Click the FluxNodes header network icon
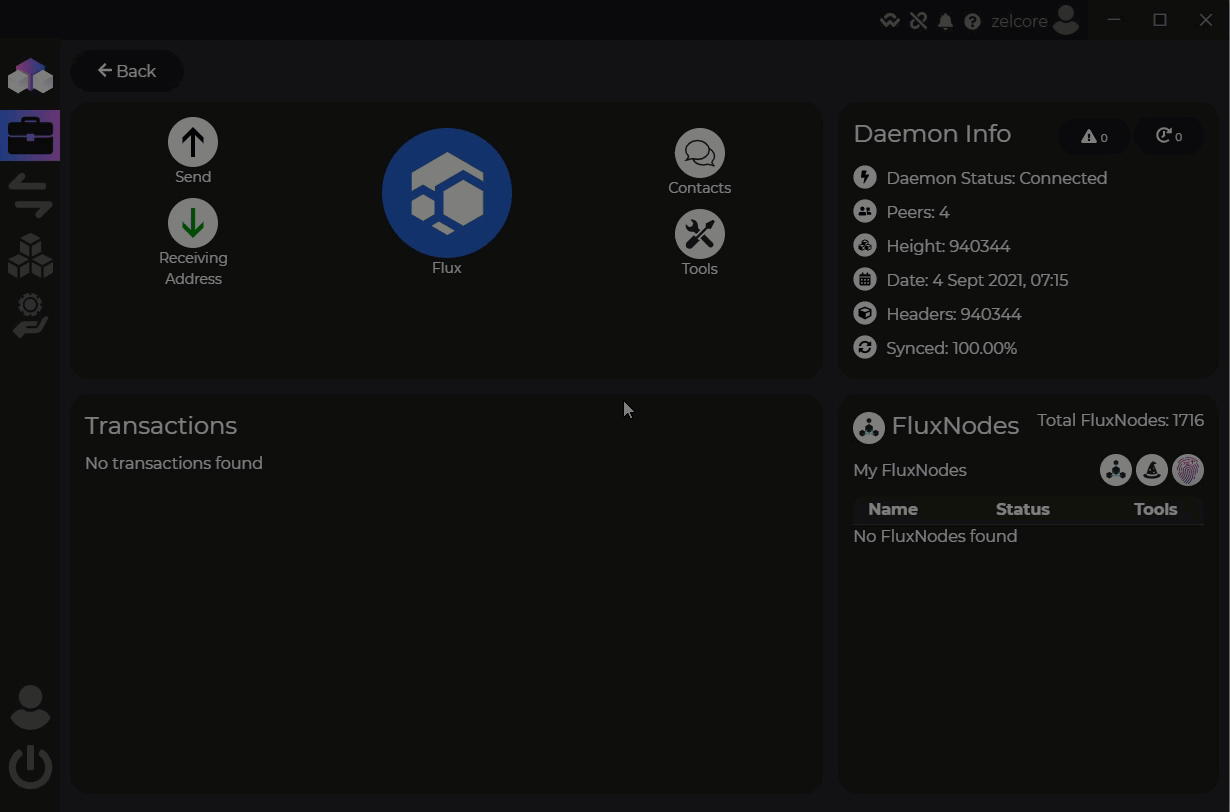Image resolution: width=1230 pixels, height=812 pixels. (868, 428)
